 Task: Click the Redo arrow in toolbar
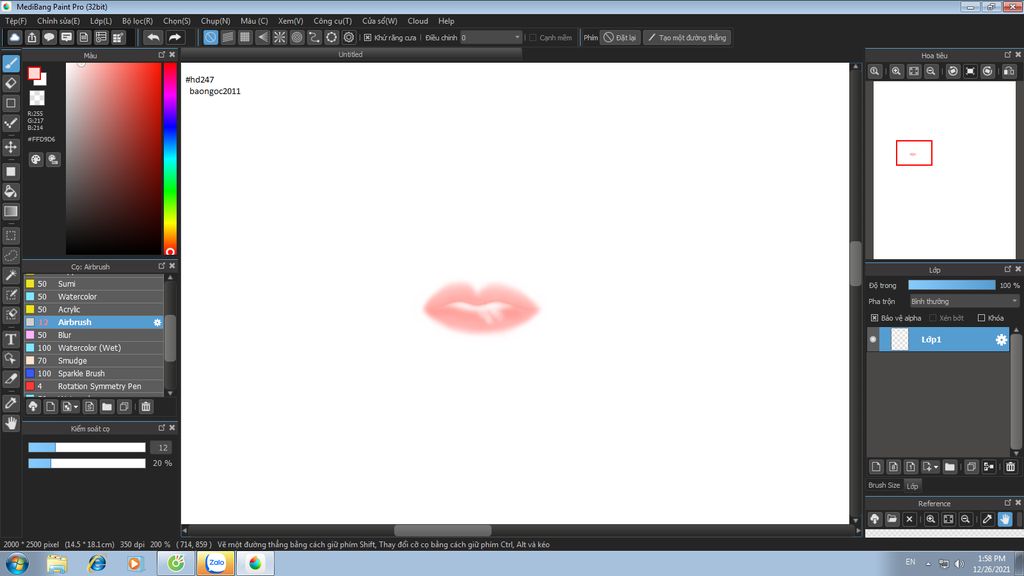coord(174,37)
